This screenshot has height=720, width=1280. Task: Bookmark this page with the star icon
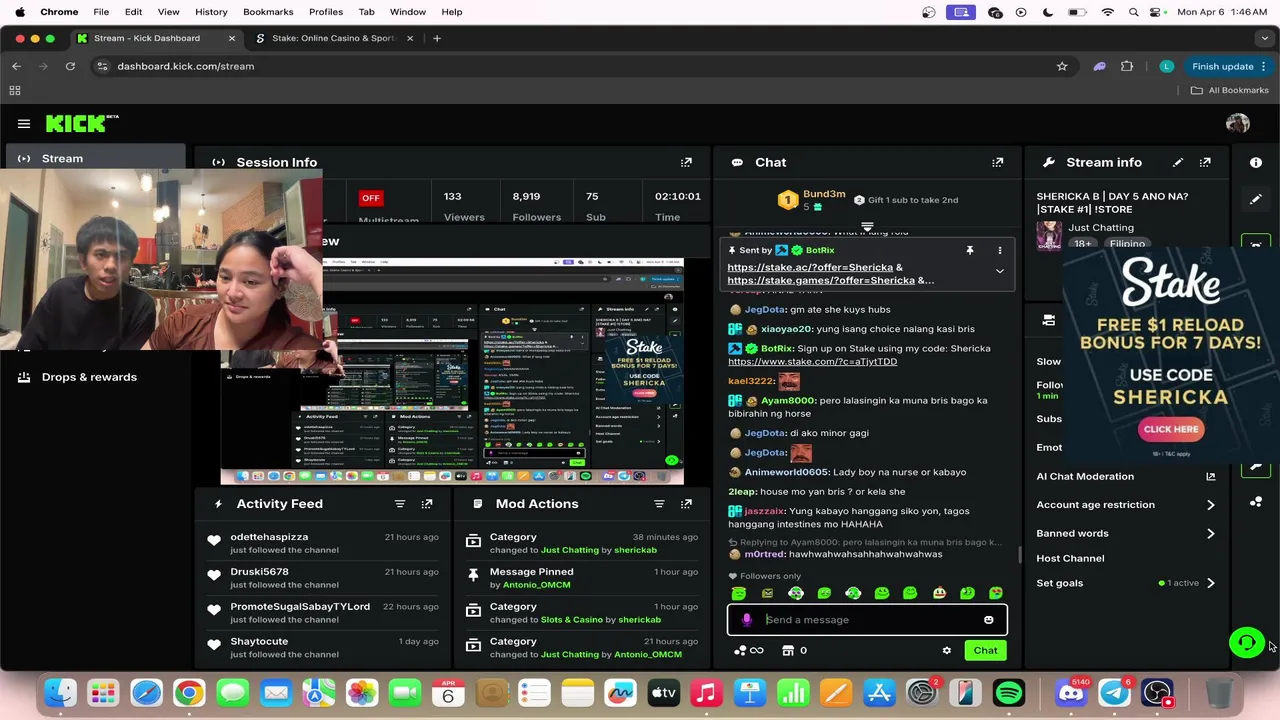coord(1062,66)
